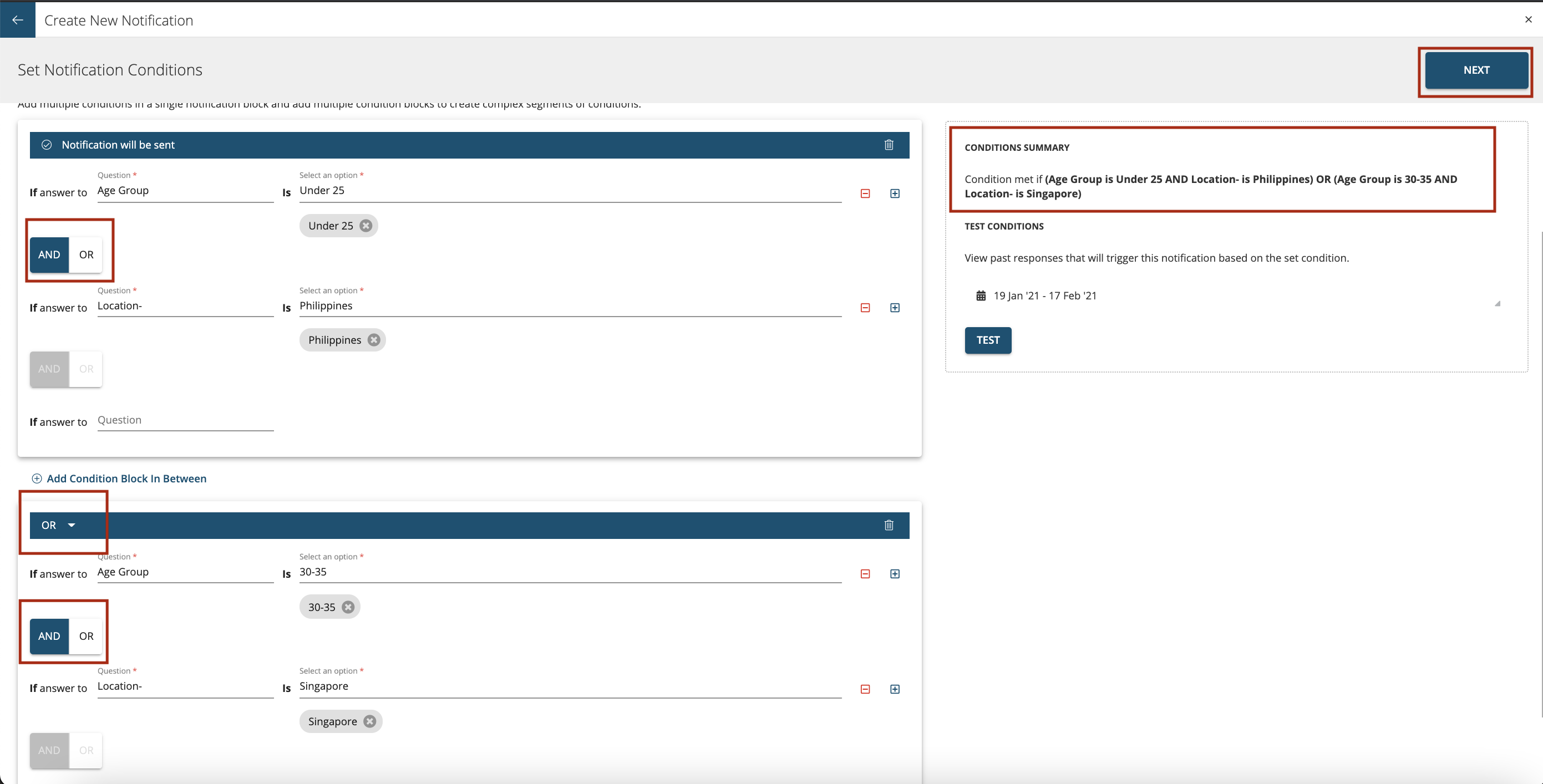Select AND after the Philippines condition
The height and width of the screenshot is (784, 1543).
pos(49,369)
